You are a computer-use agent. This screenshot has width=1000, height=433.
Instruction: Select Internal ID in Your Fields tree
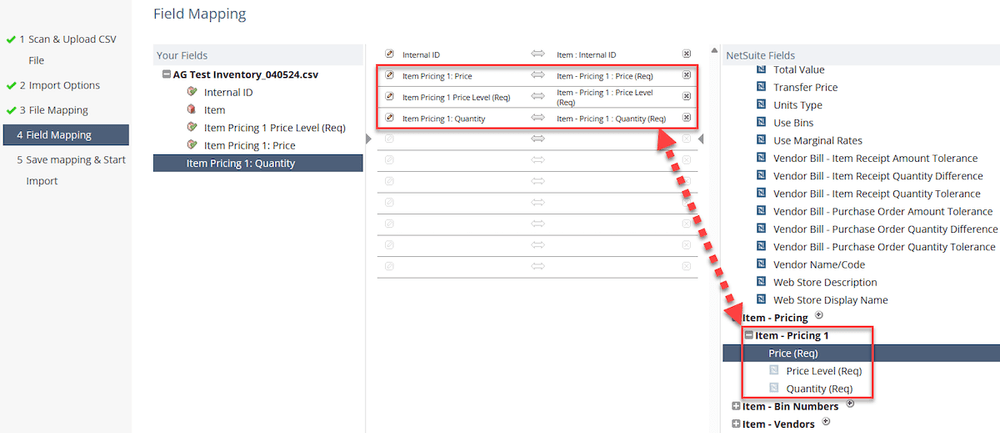[228, 92]
